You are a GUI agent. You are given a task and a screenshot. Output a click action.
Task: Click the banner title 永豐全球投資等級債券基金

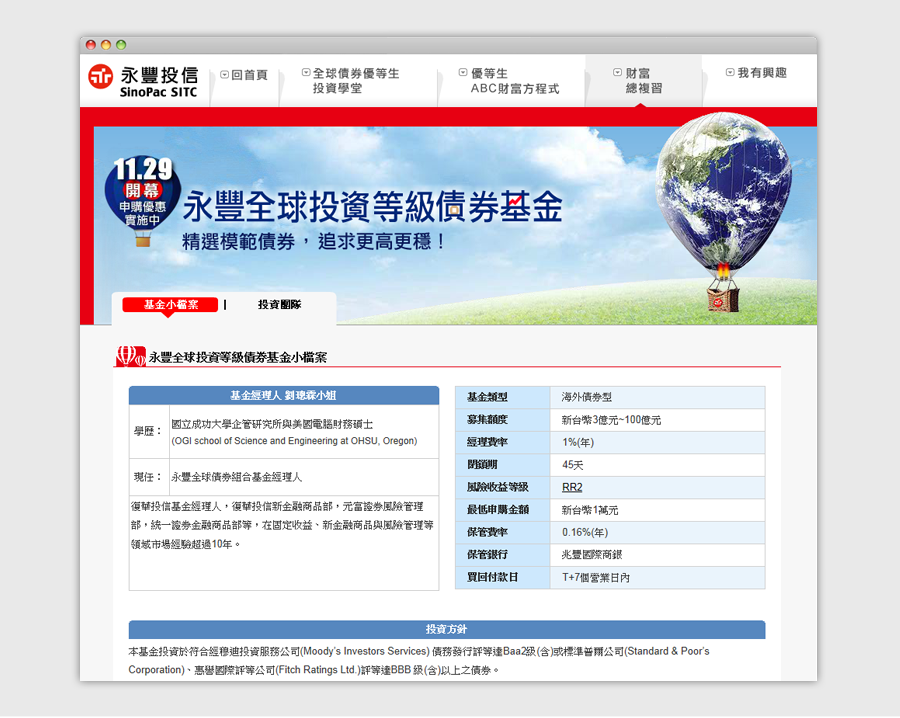[373, 207]
